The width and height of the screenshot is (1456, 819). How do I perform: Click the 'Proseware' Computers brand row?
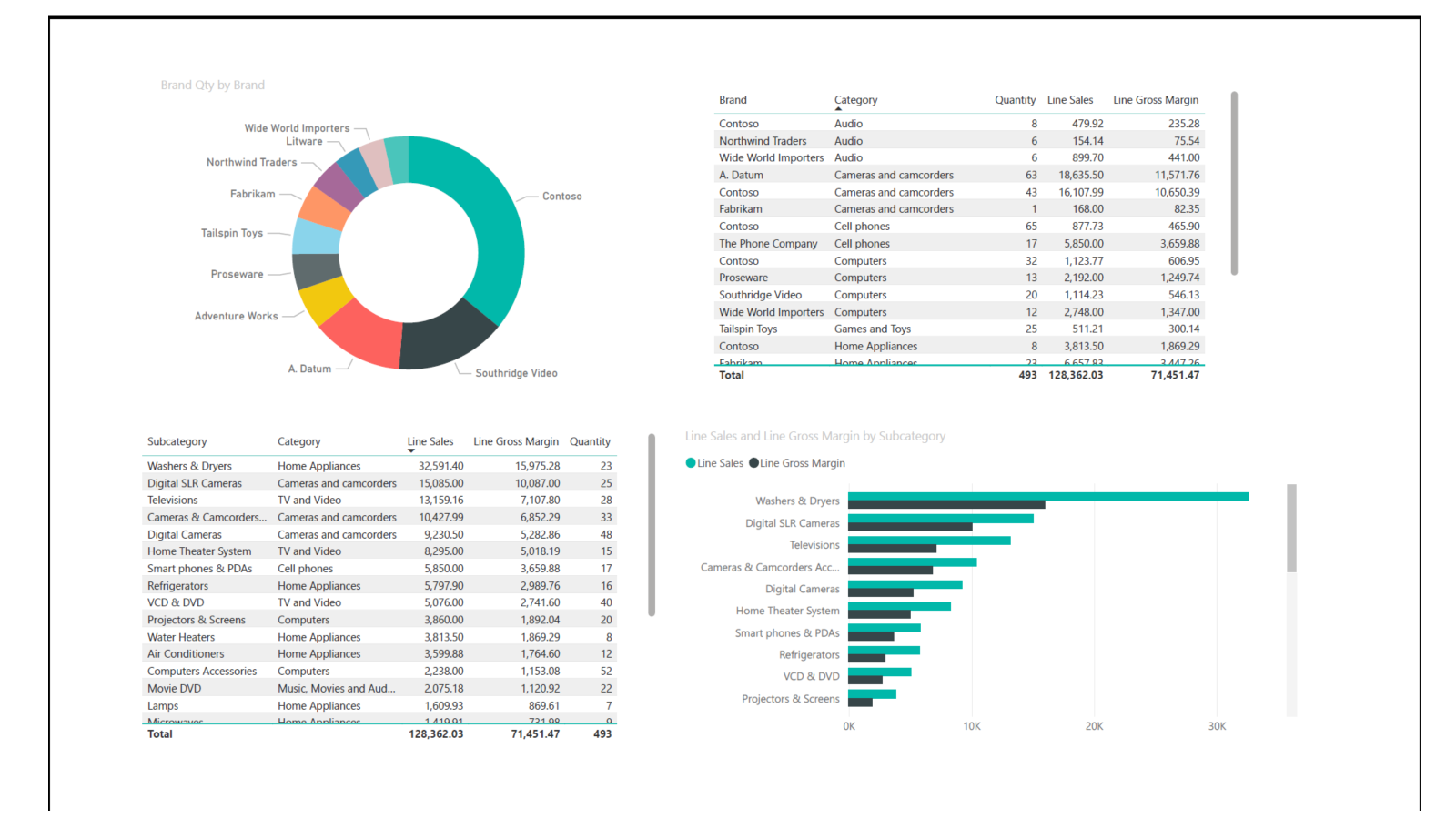[959, 278]
